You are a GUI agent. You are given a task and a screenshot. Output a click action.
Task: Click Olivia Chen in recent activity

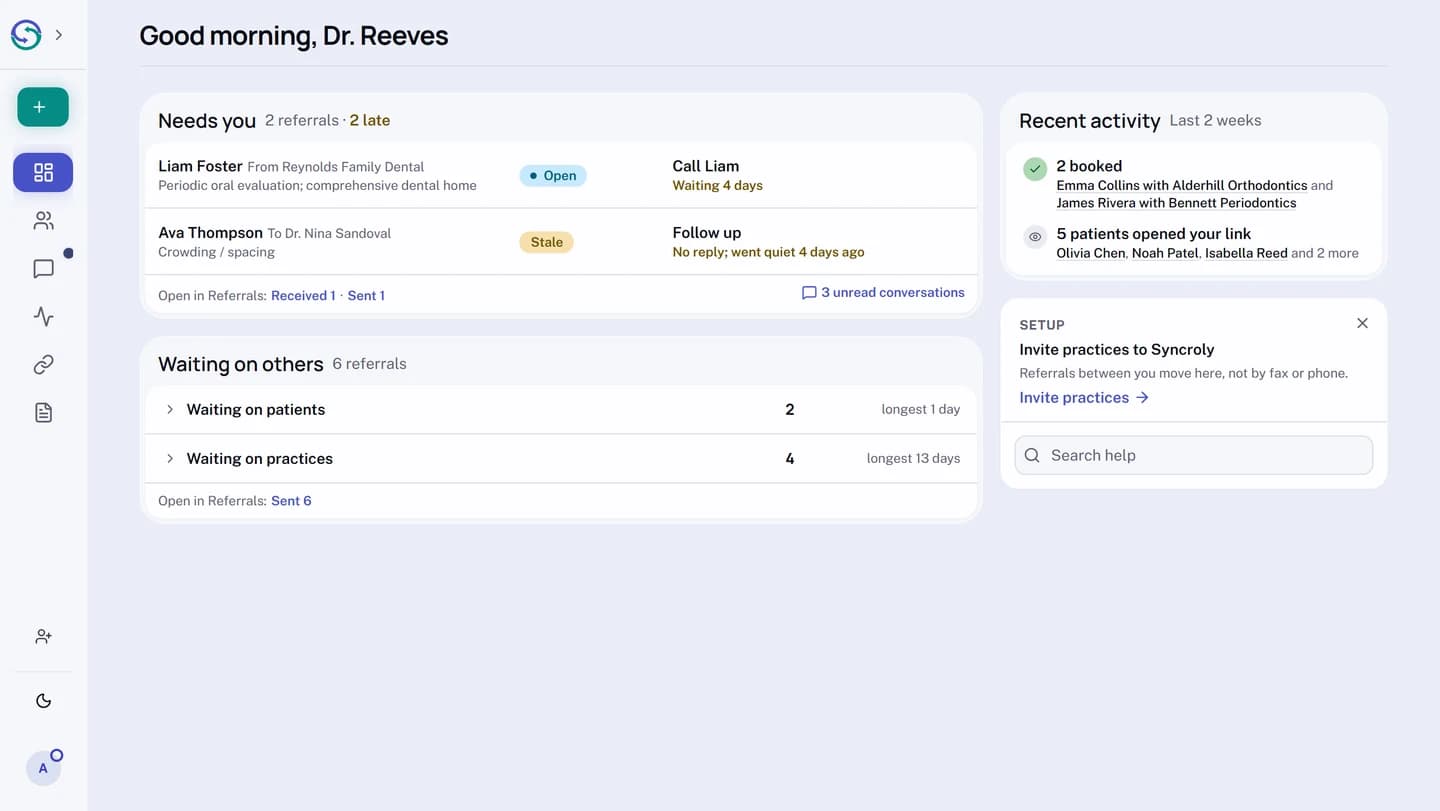[x=1090, y=253]
